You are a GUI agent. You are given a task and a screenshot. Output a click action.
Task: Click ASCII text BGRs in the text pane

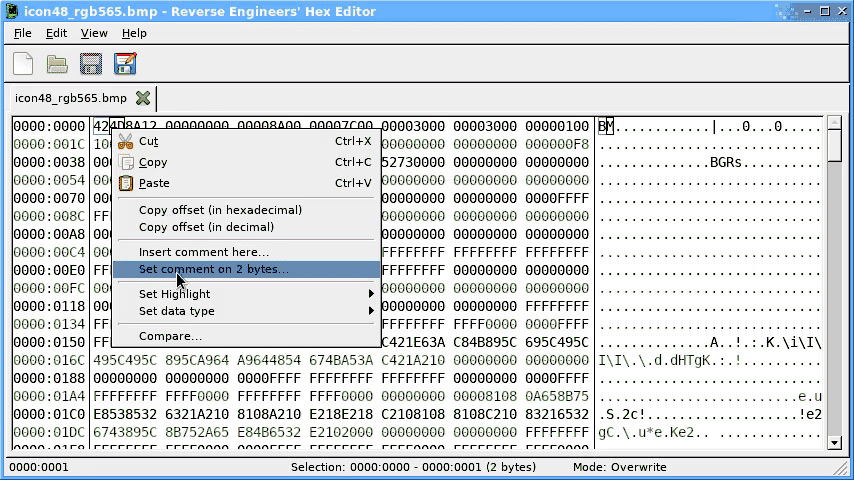[x=725, y=162]
